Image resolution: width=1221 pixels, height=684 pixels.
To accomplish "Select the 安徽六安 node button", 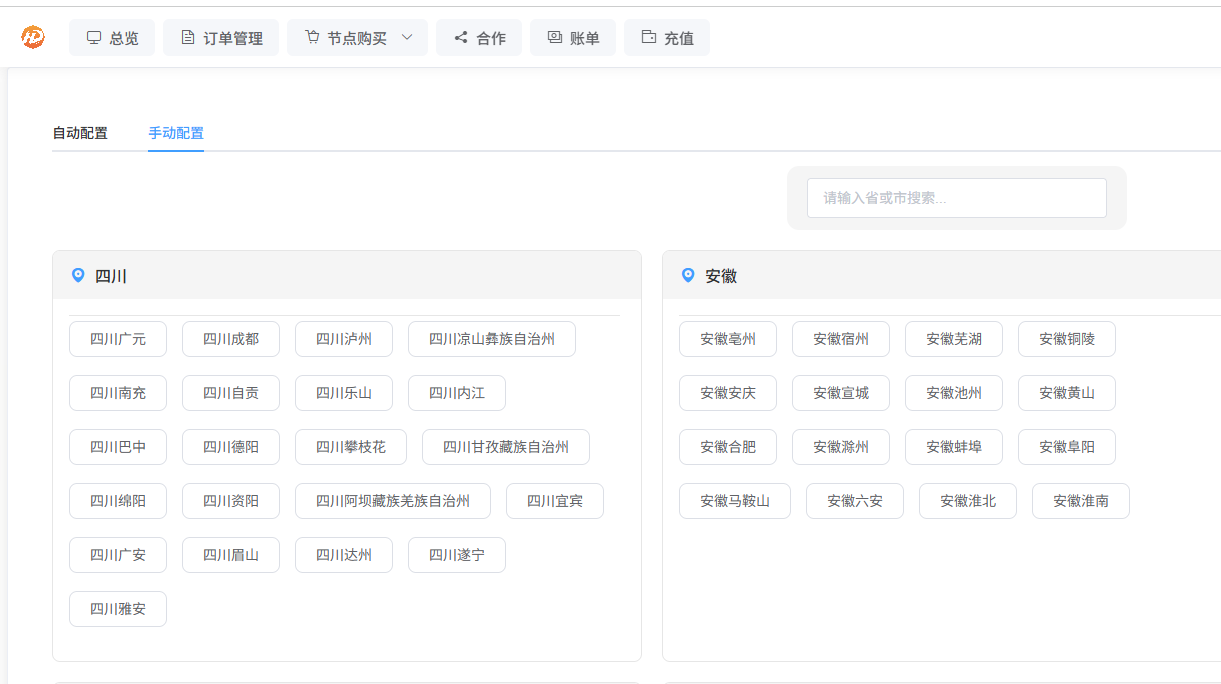I will pyautogui.click(x=855, y=501).
